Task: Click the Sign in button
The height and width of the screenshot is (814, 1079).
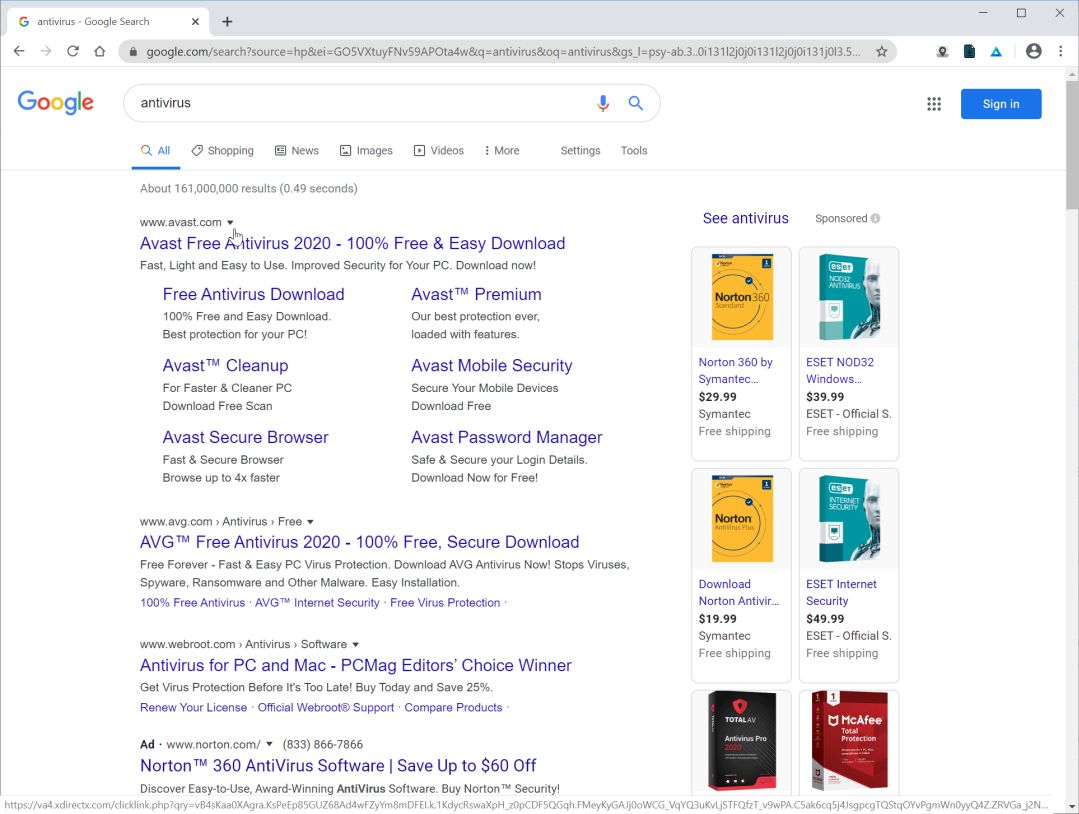Action: [x=1001, y=104]
